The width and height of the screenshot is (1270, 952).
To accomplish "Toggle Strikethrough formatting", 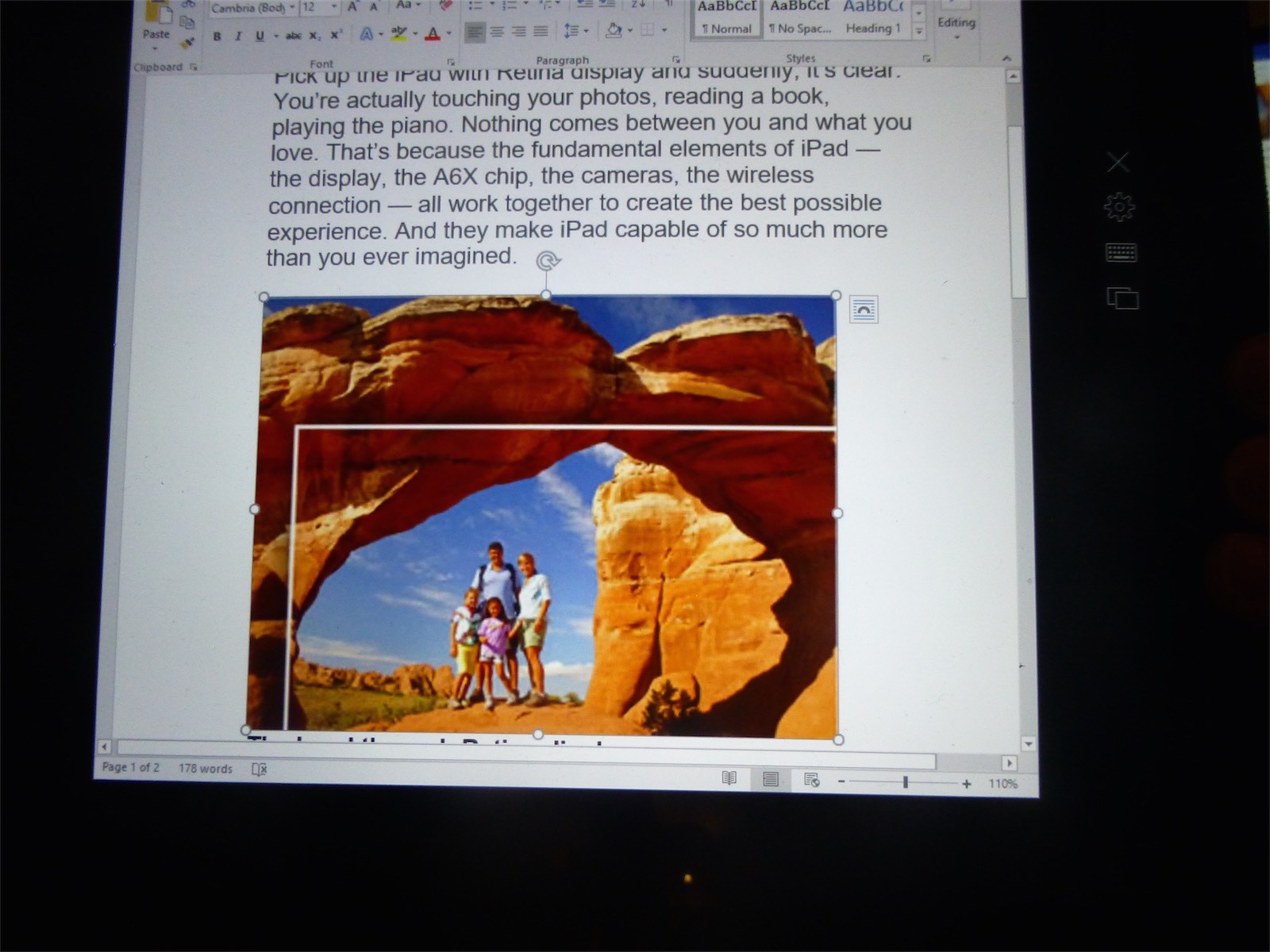I will pos(293,36).
